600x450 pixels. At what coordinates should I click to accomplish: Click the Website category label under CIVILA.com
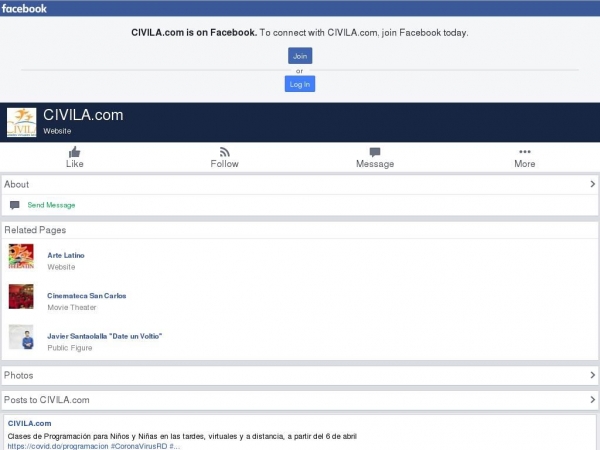tap(57, 131)
